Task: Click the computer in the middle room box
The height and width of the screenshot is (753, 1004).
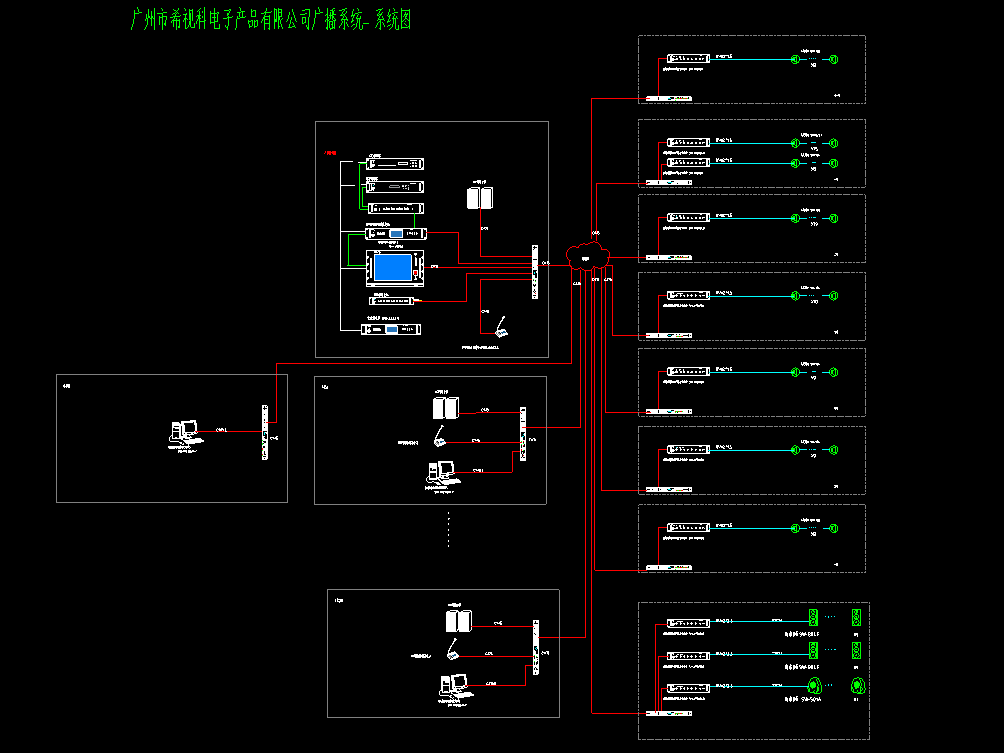Action: [441, 471]
